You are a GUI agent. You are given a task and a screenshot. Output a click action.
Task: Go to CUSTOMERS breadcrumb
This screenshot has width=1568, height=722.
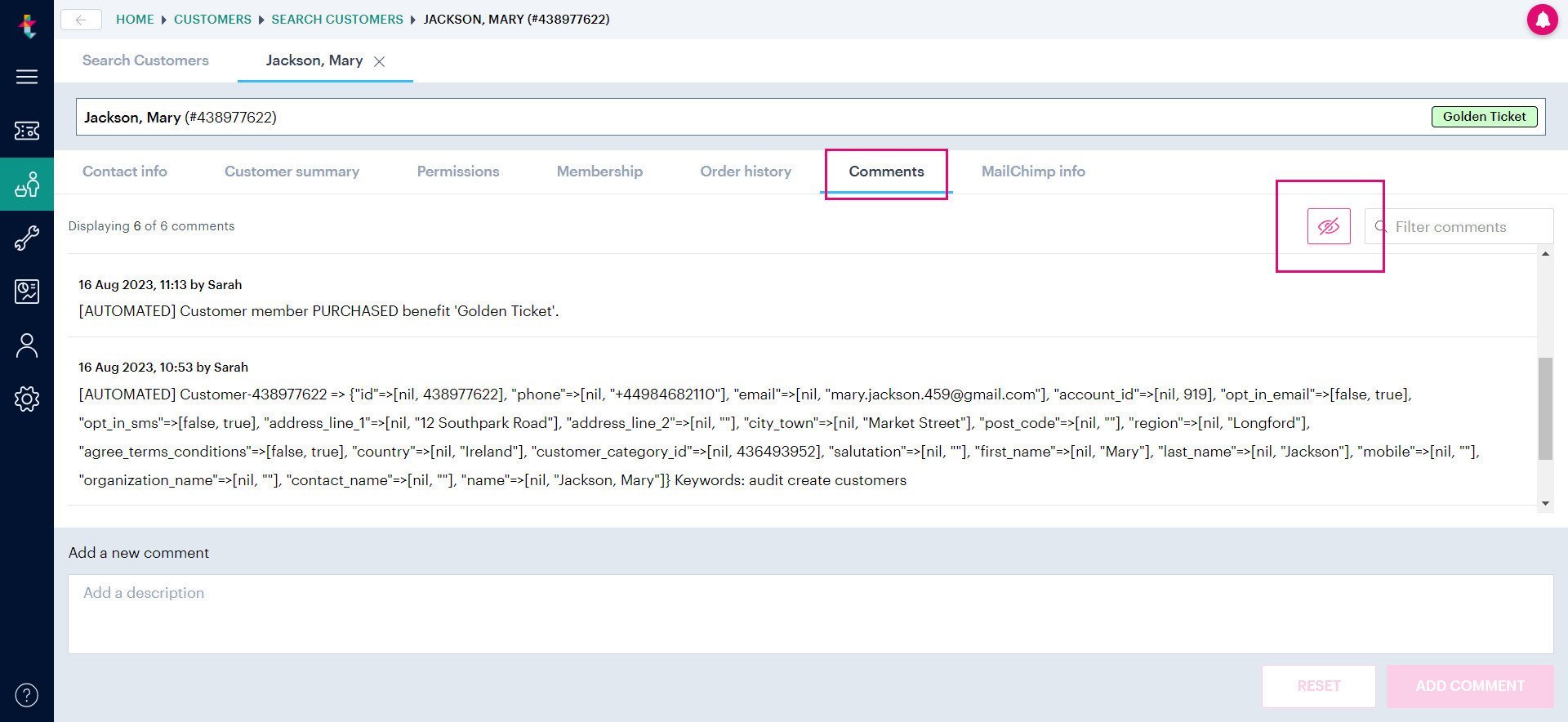tap(212, 19)
